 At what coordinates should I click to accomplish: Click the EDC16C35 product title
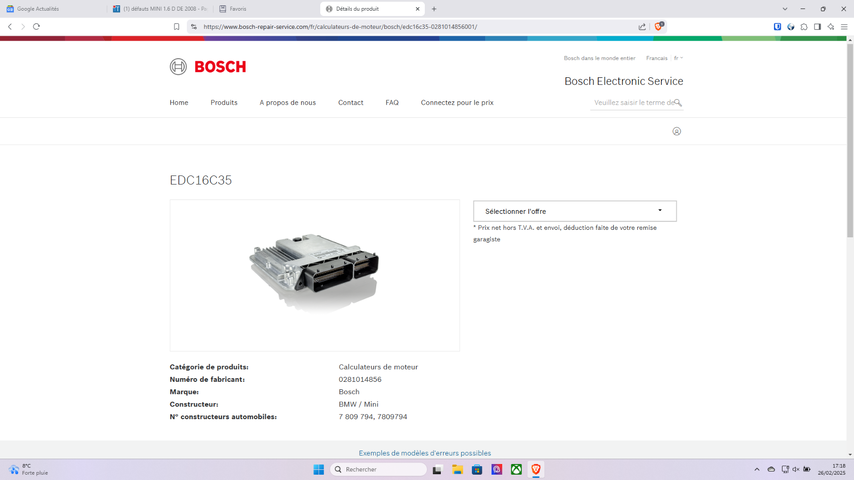(x=200, y=180)
